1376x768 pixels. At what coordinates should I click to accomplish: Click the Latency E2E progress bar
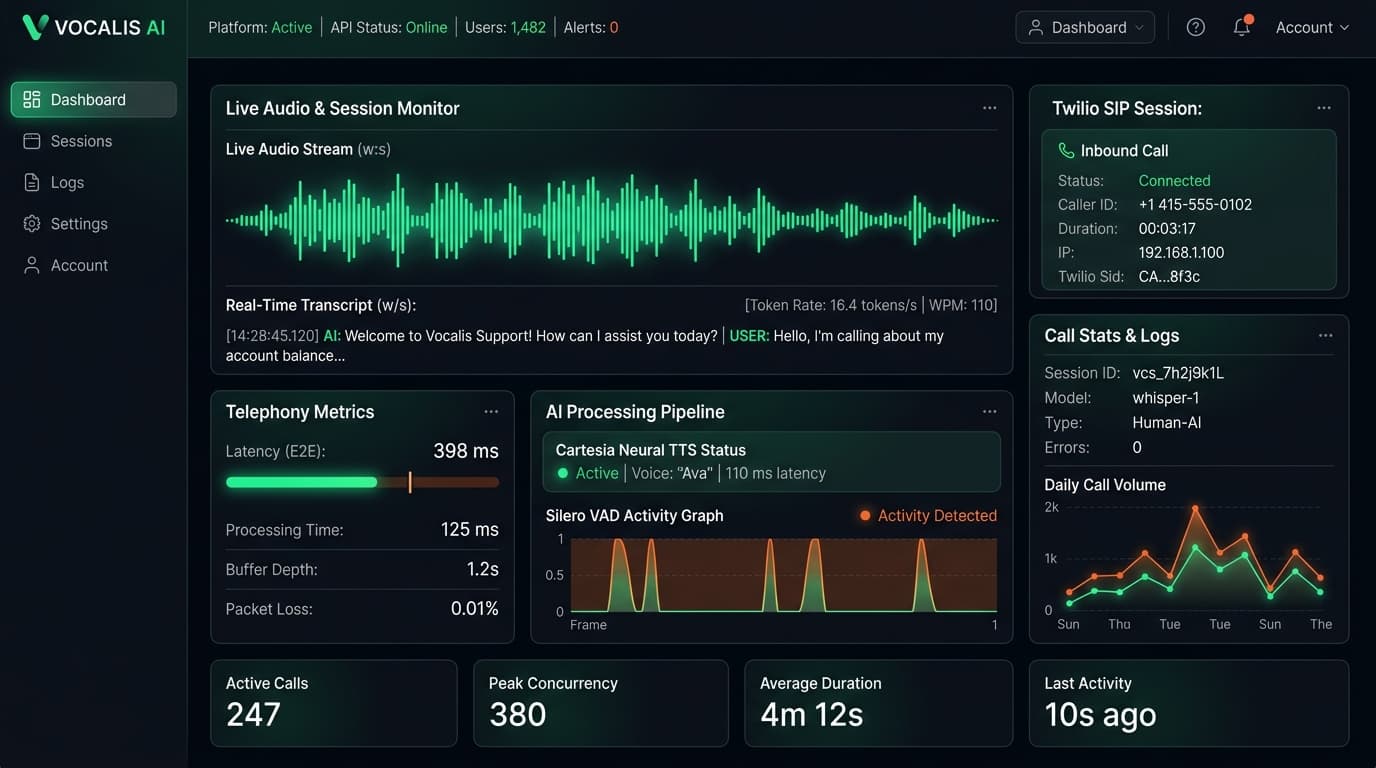362,482
